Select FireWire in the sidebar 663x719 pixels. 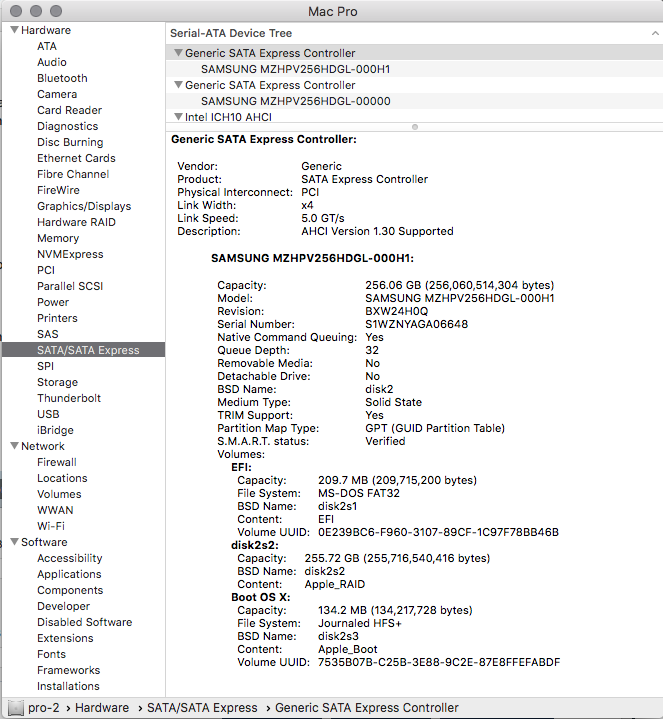(59, 190)
